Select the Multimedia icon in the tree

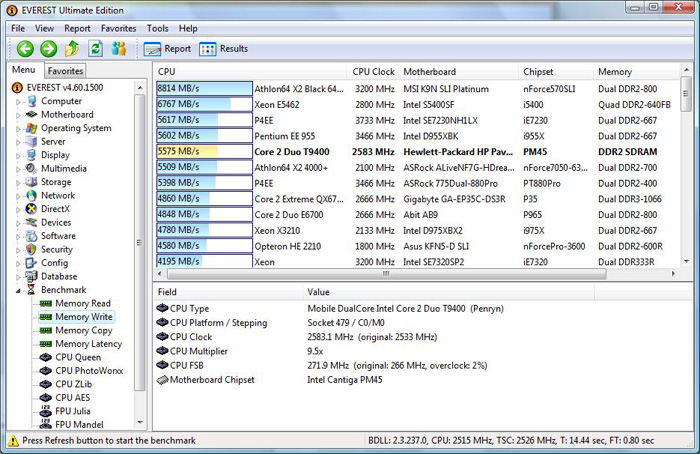coord(31,168)
